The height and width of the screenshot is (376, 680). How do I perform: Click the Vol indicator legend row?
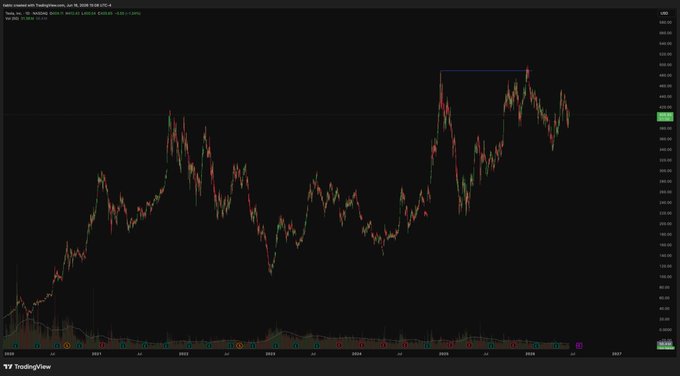coord(26,19)
